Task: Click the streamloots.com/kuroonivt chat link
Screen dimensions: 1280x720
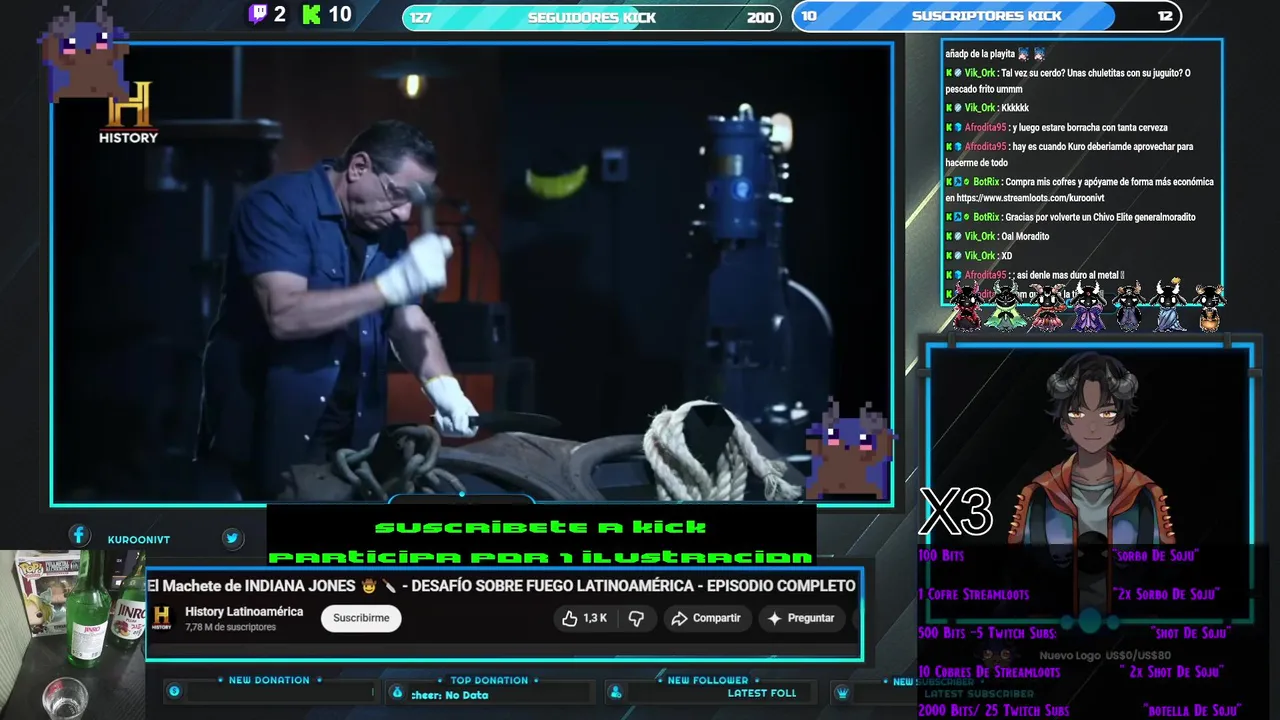Action: pos(1030,198)
